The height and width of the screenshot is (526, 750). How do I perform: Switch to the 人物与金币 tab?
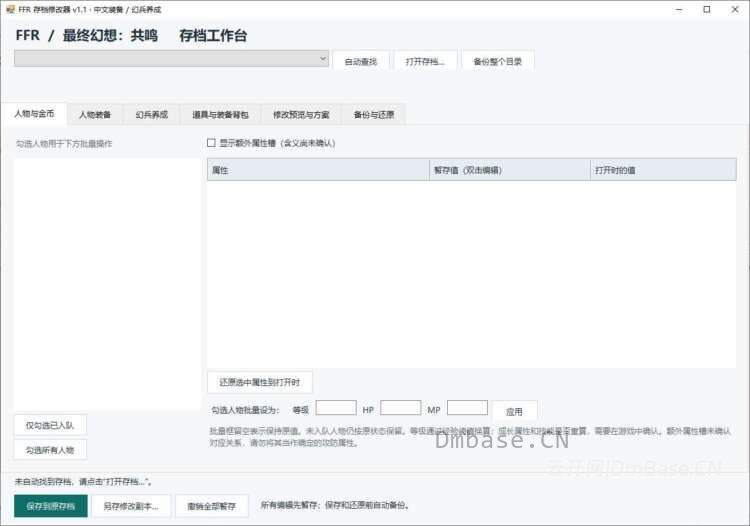34,113
